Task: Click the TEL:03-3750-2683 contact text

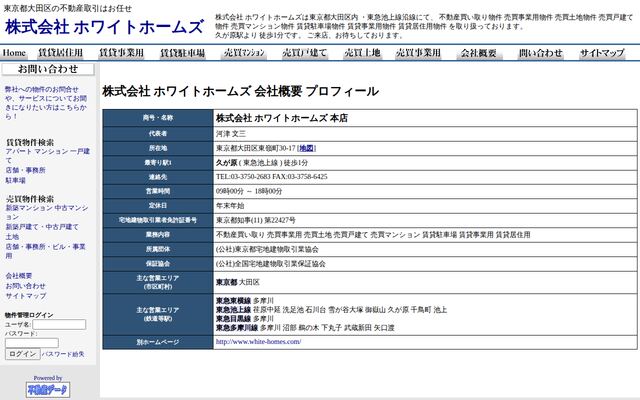Action: tap(243, 177)
